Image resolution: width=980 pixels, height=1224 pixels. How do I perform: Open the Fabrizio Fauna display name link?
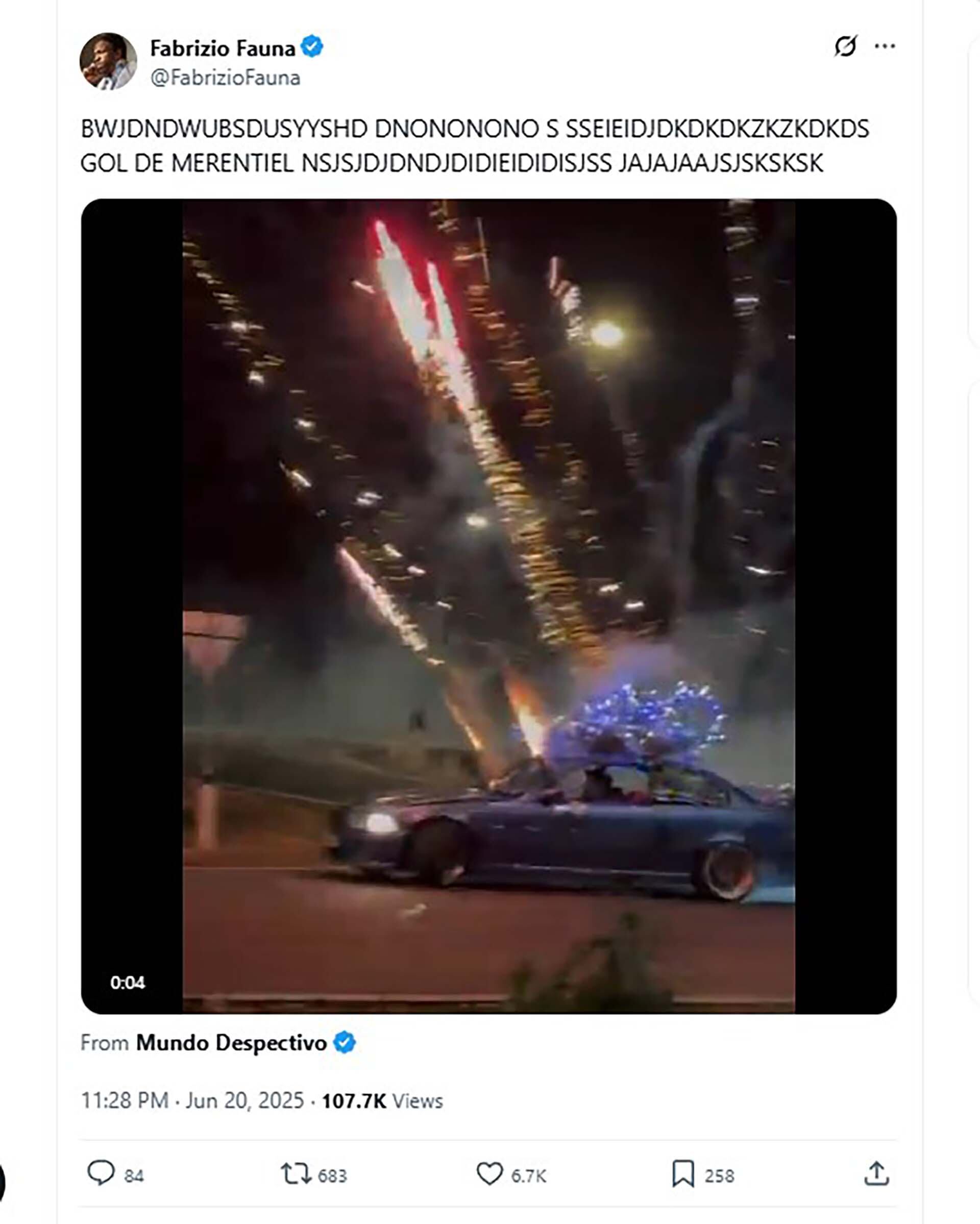point(223,48)
